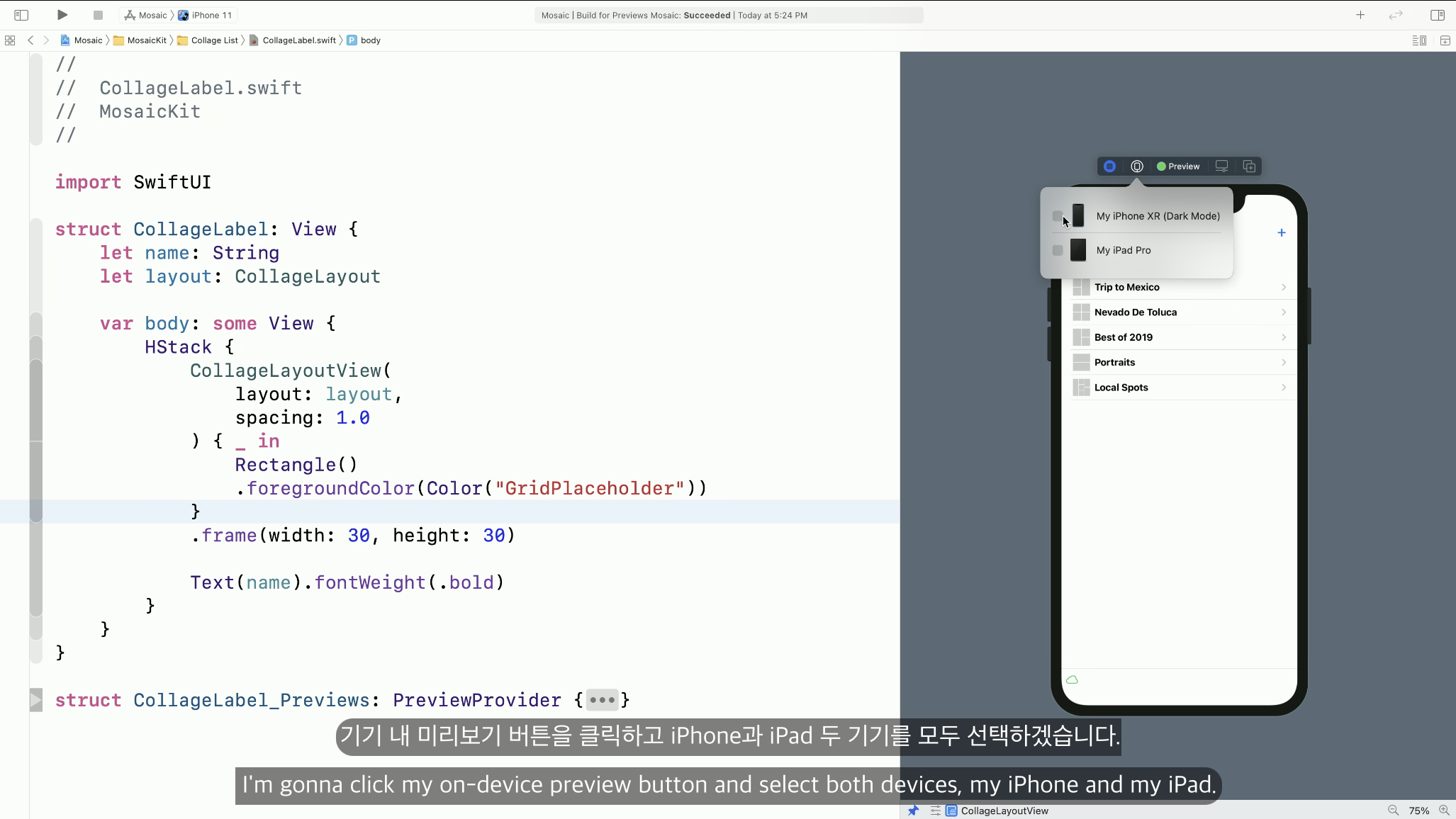Pin the preview with the pin icon

pos(913,810)
